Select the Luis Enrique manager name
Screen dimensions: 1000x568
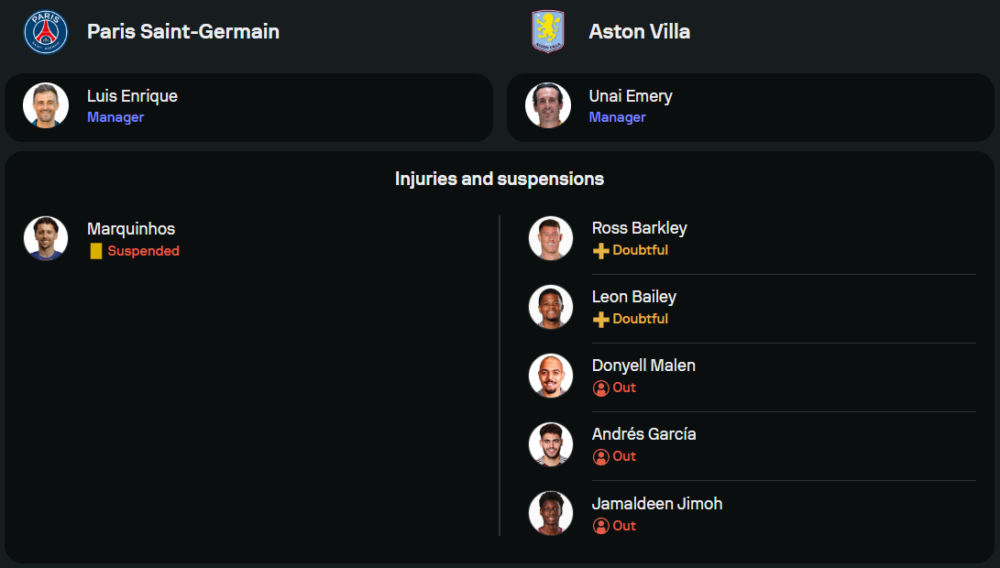(132, 96)
